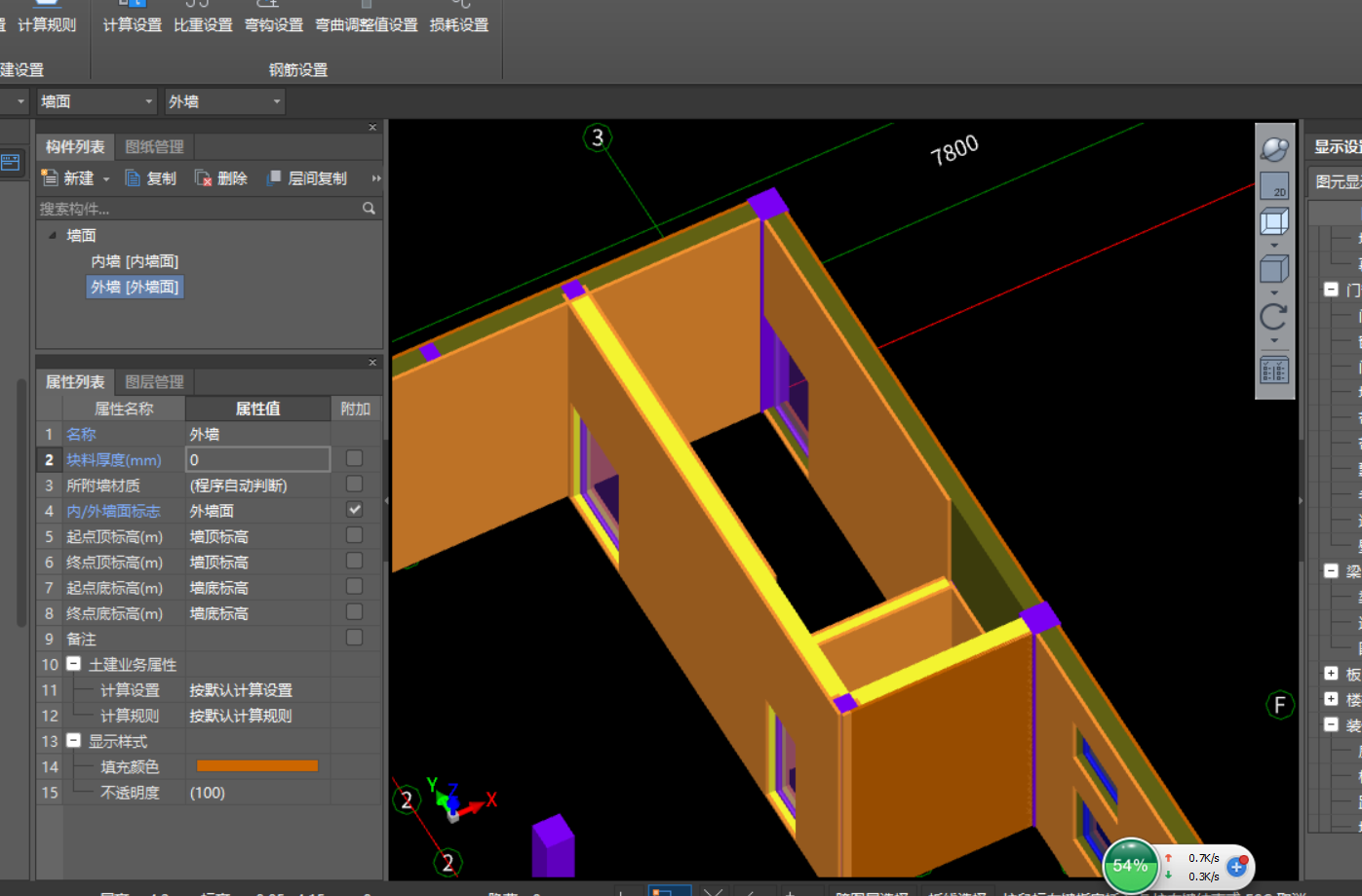Open the 计算设置 ribbon command
Screen dimensions: 1362x896
coord(132,17)
